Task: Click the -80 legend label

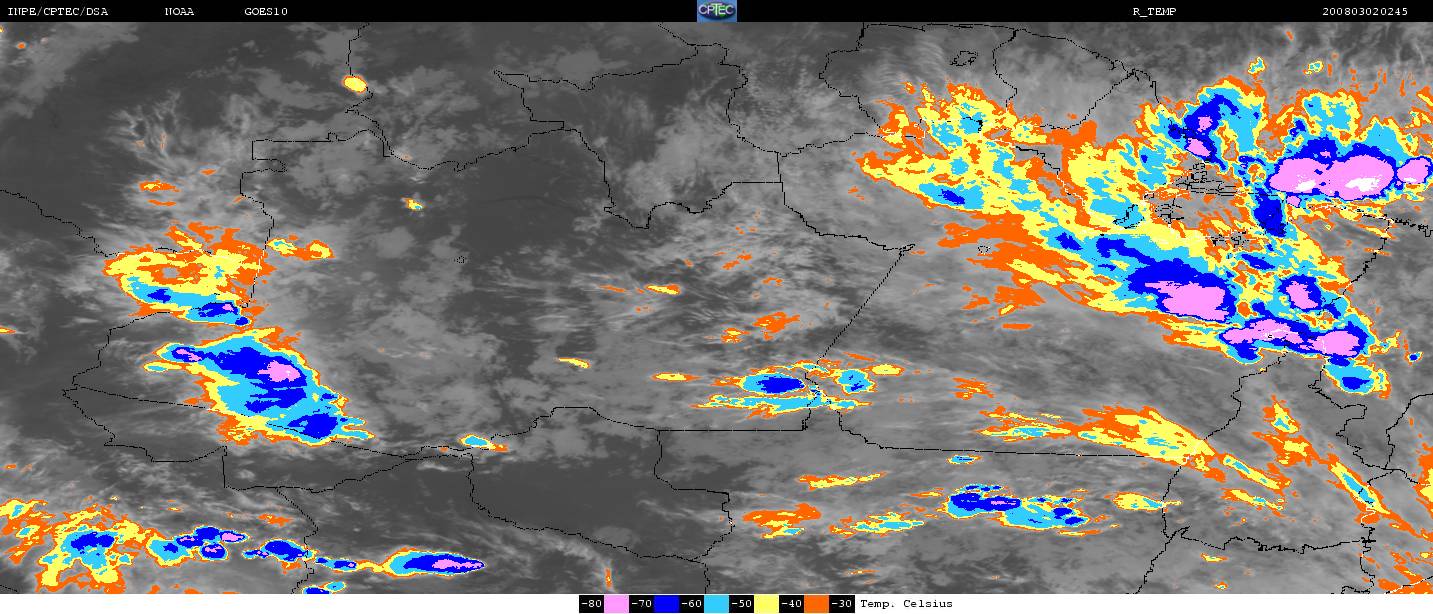Action: click(x=591, y=604)
